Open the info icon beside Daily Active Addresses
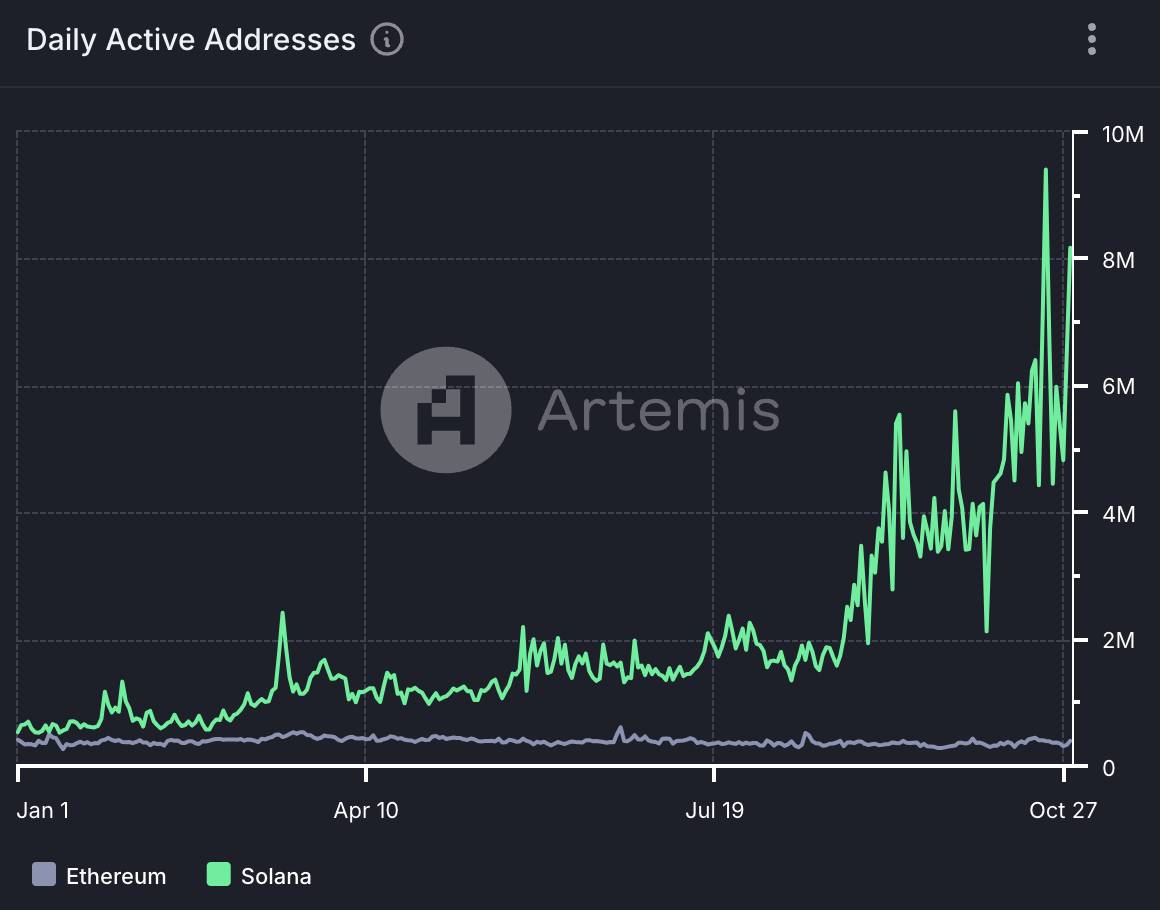 tap(387, 39)
